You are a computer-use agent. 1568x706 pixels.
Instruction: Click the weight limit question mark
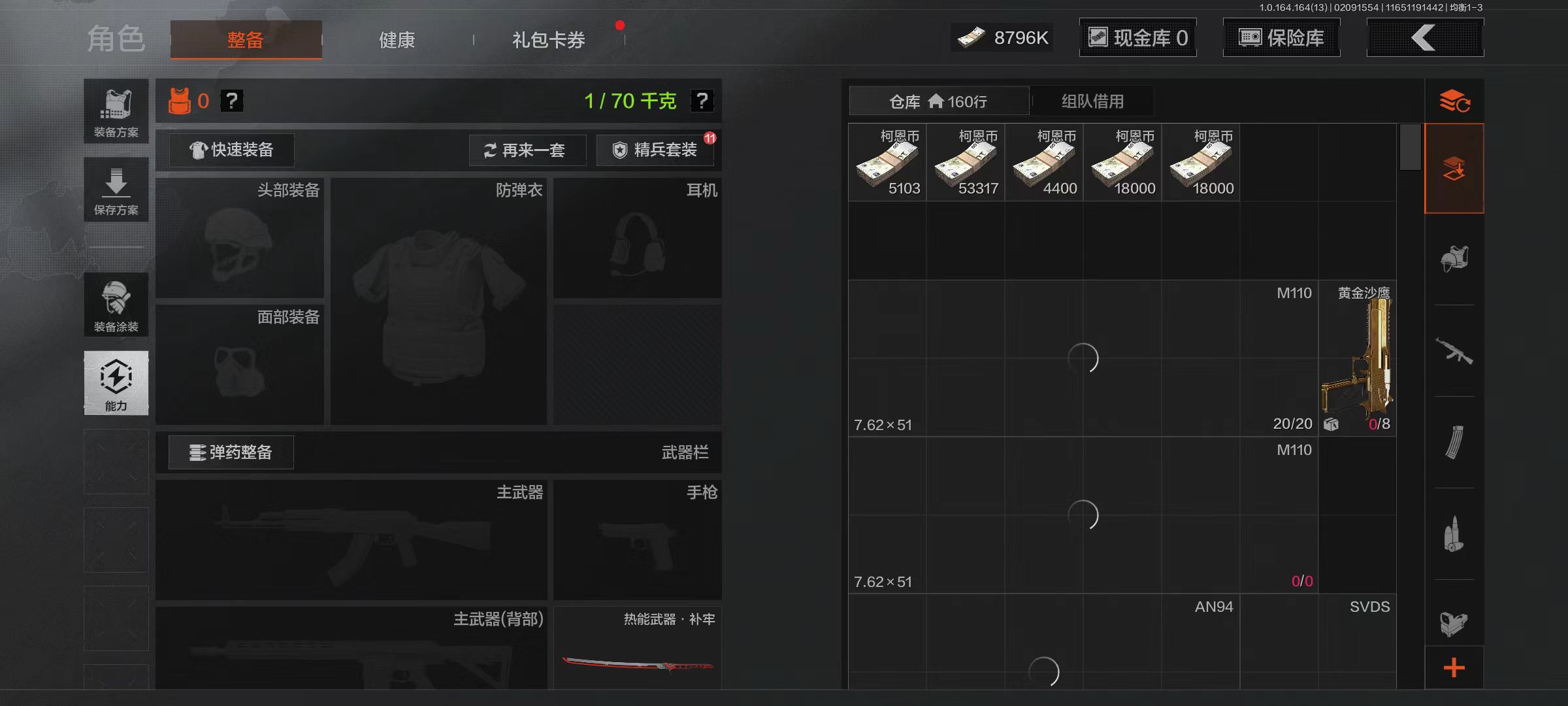(702, 101)
